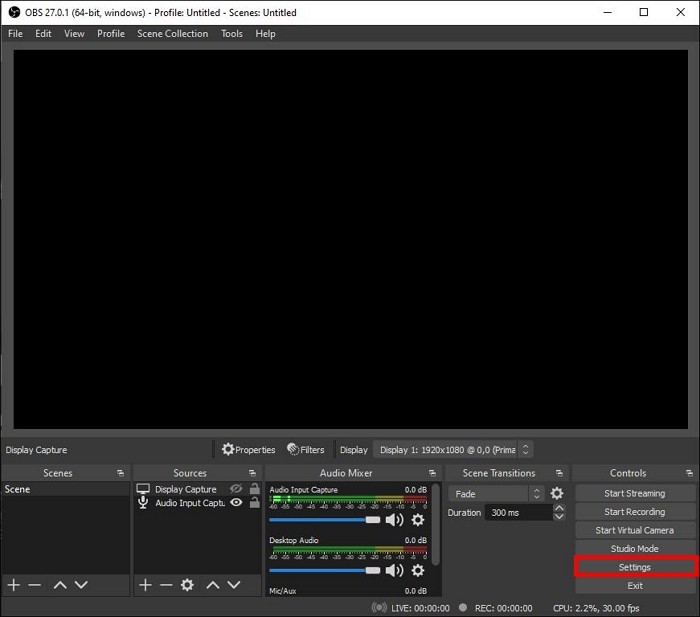Enable Studio Mode
Viewport: 700px width, 617px height.
coord(634,549)
